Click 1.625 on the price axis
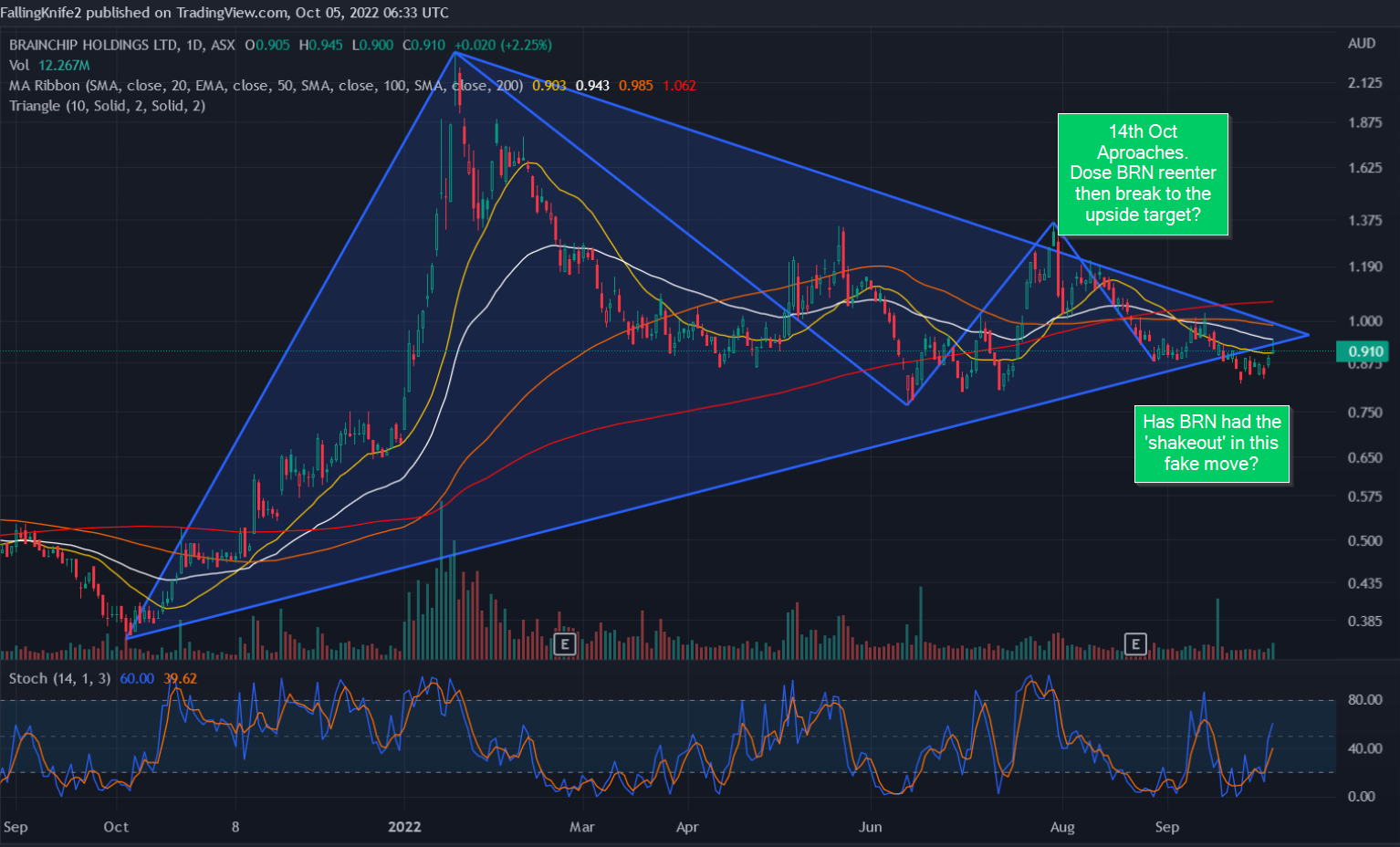This screenshot has width=1400, height=847. coord(1365,168)
